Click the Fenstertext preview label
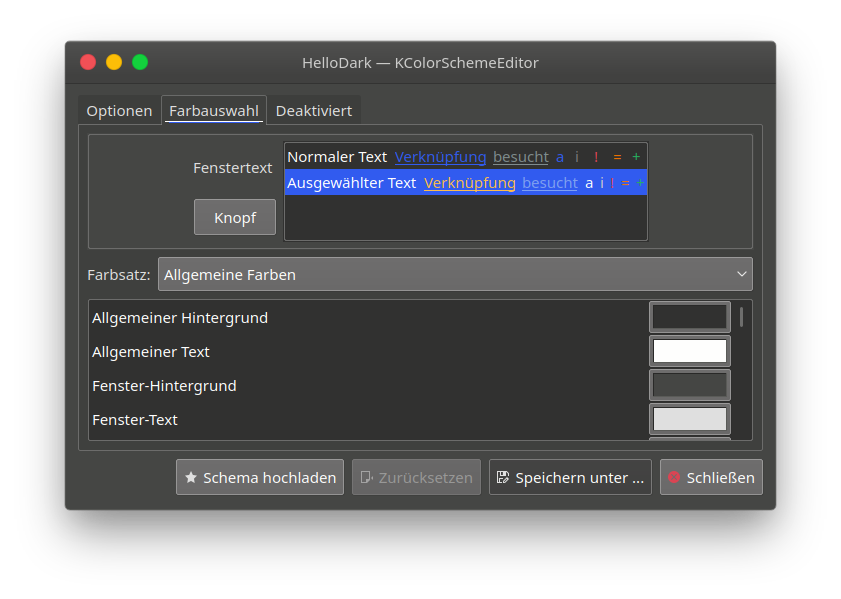Image resolution: width=841 pixels, height=599 pixels. click(x=233, y=168)
